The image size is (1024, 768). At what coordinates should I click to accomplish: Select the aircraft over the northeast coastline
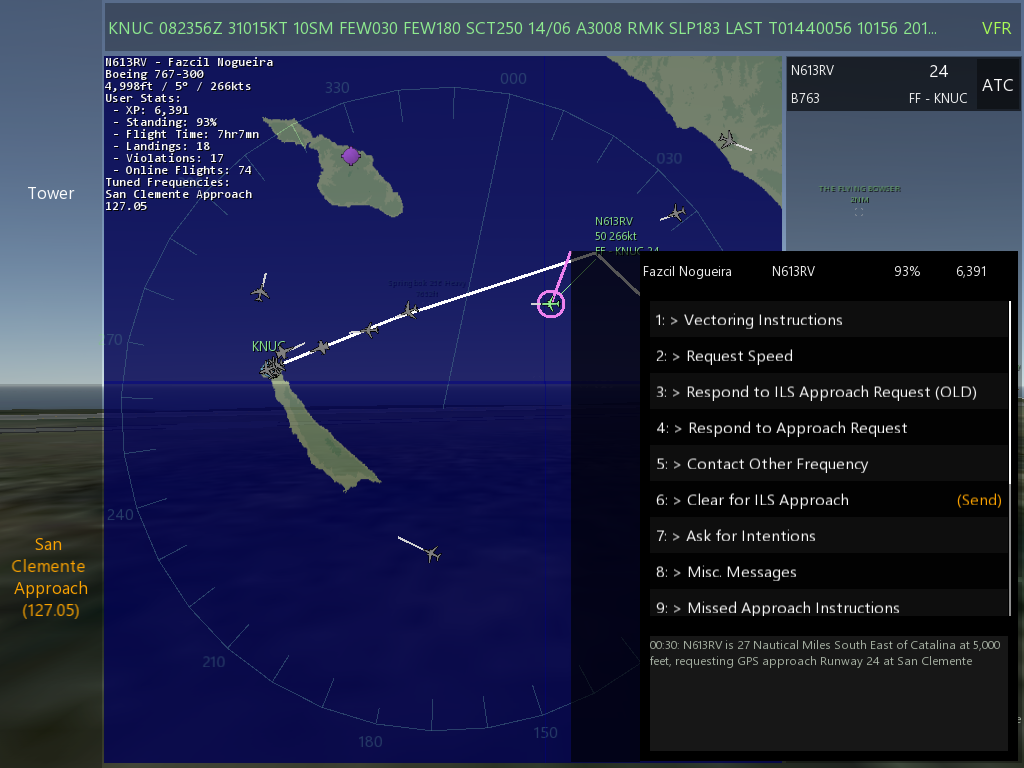tap(727, 140)
